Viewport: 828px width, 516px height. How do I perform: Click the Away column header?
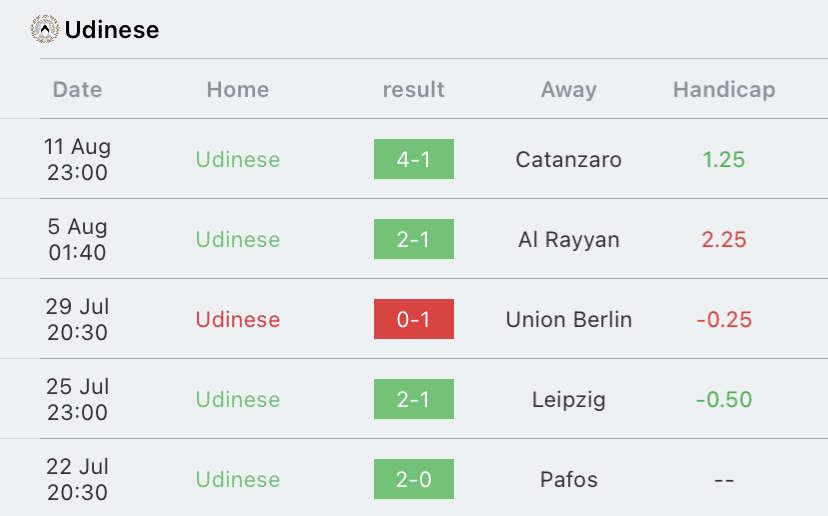pos(569,89)
